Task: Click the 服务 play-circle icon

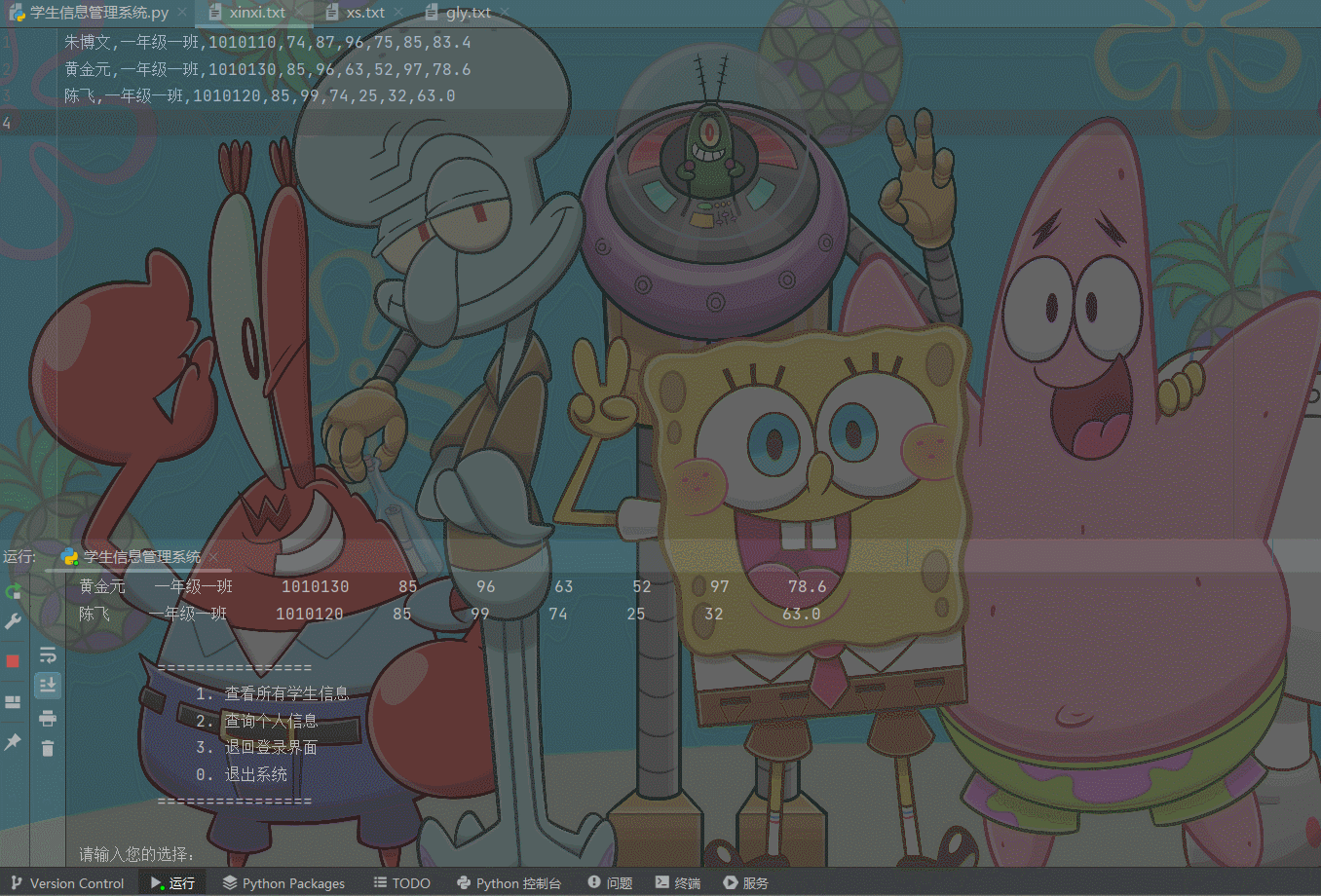Action: [x=731, y=883]
